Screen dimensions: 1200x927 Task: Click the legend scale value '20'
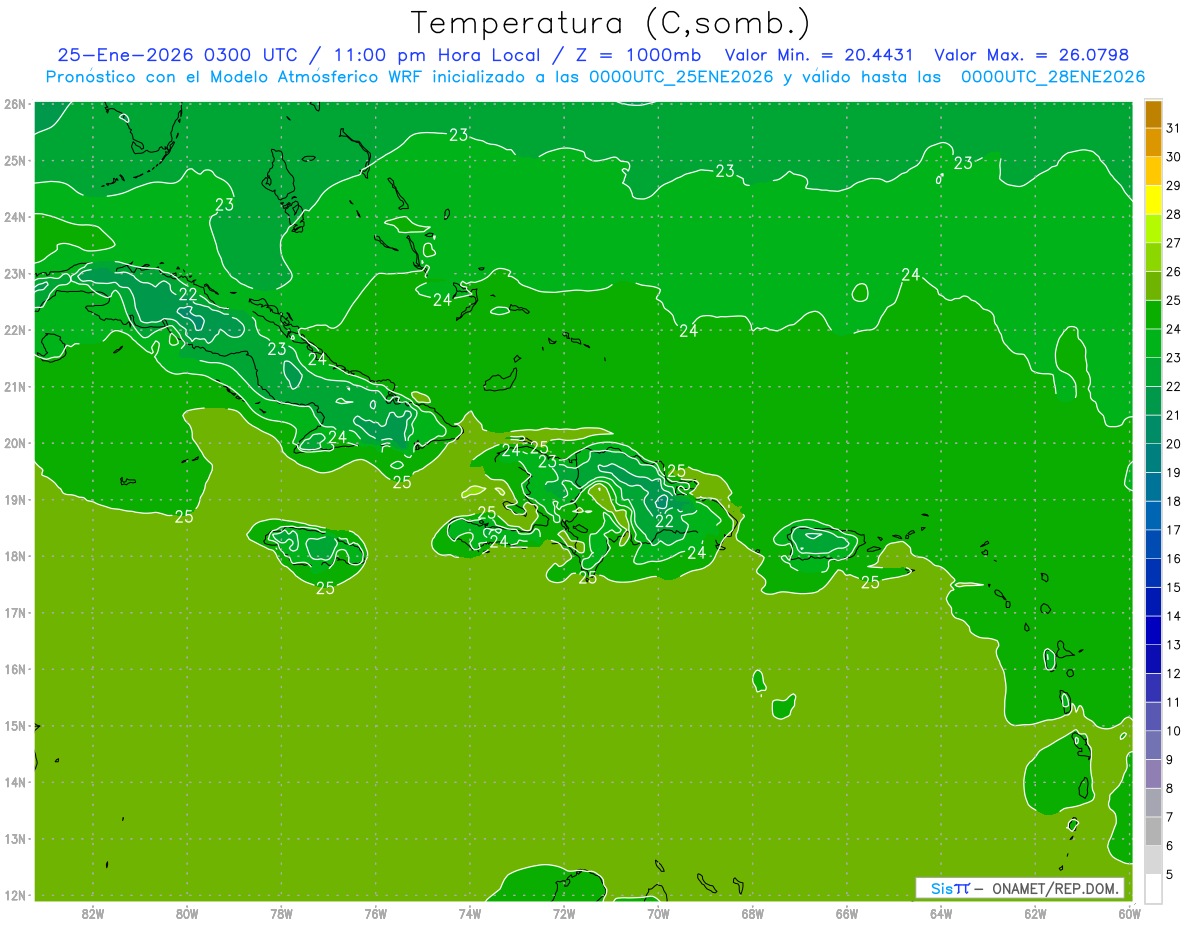click(x=1173, y=444)
